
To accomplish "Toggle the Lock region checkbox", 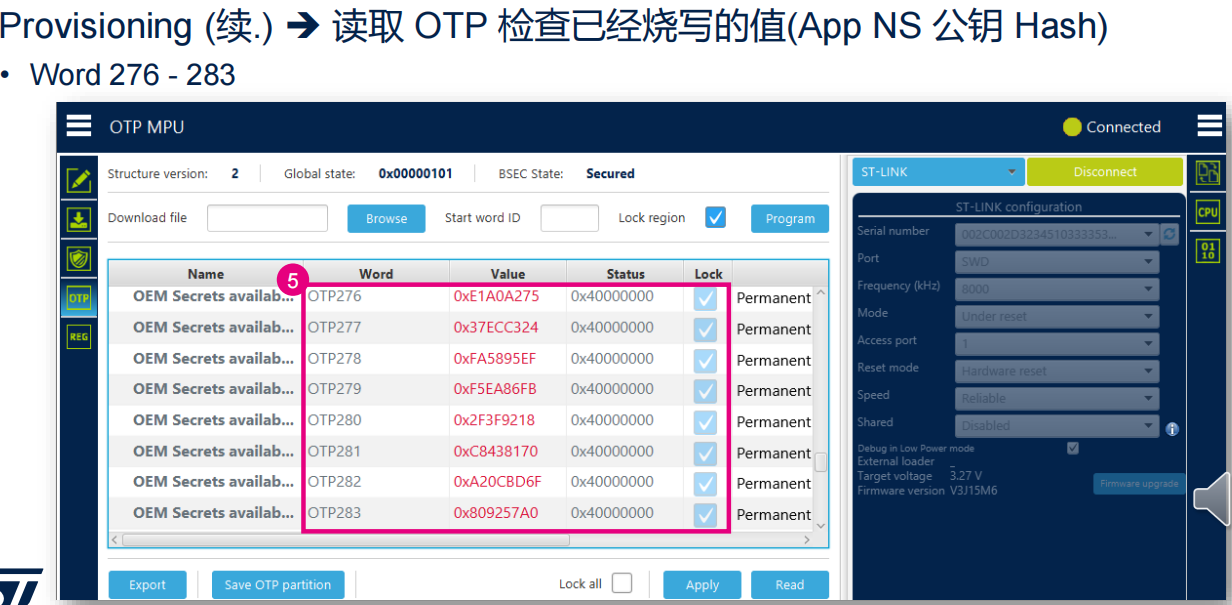I will (715, 217).
